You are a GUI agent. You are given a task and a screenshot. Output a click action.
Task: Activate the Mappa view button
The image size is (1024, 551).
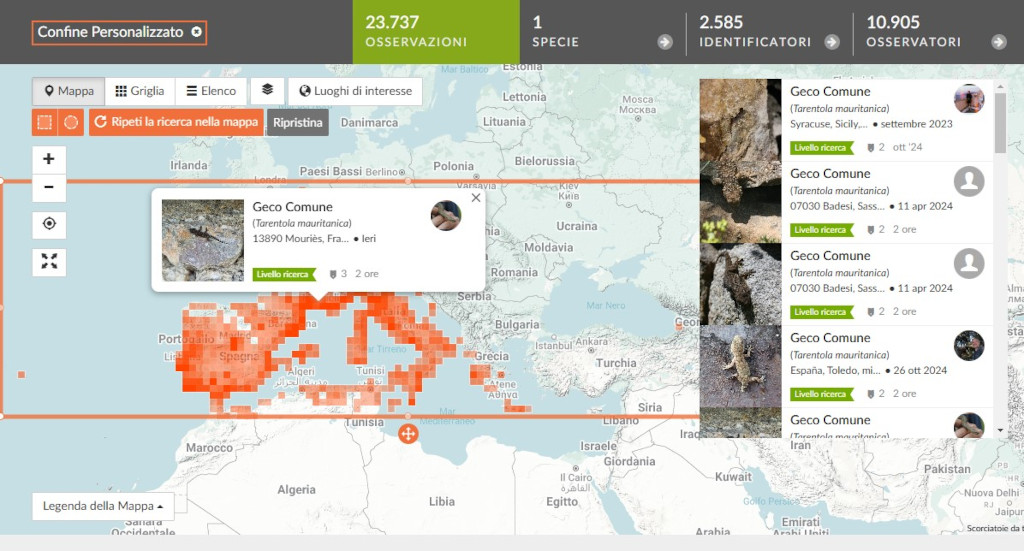tap(67, 91)
